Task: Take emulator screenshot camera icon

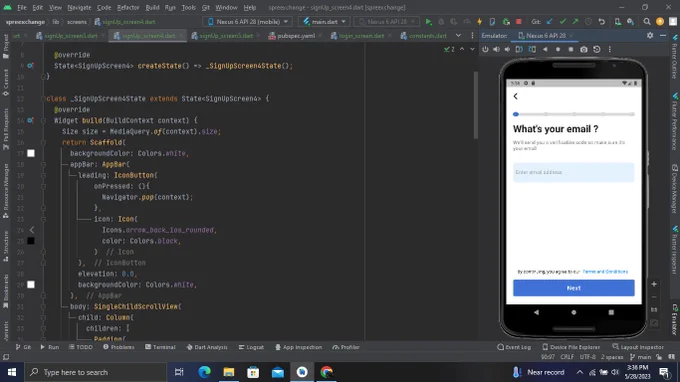Action: coord(584,49)
